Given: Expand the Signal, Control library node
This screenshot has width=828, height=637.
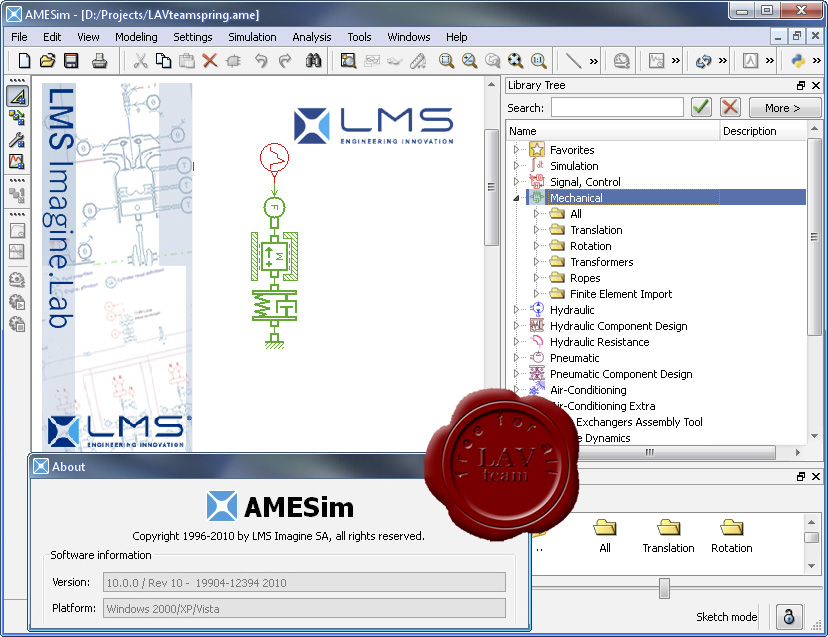Looking at the screenshot, I should (516, 182).
